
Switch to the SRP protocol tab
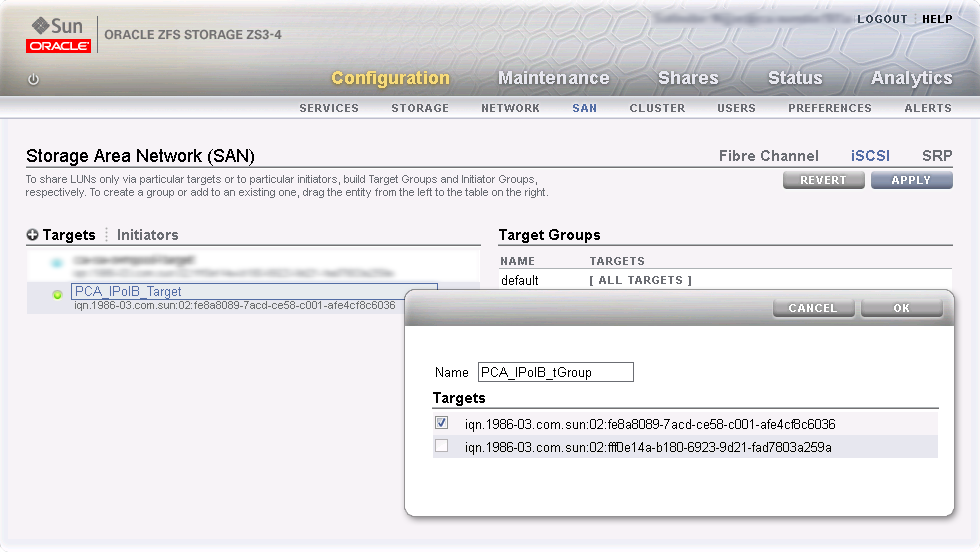(x=937, y=156)
